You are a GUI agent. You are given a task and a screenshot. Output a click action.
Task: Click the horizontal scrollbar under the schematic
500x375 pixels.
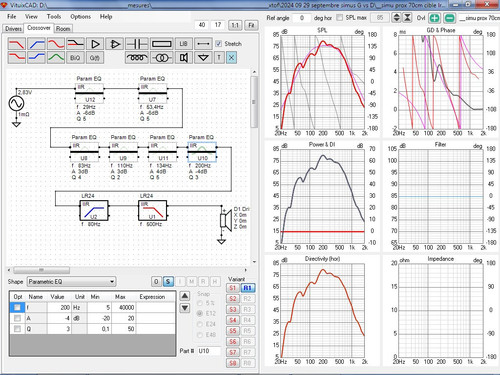pos(41,270)
